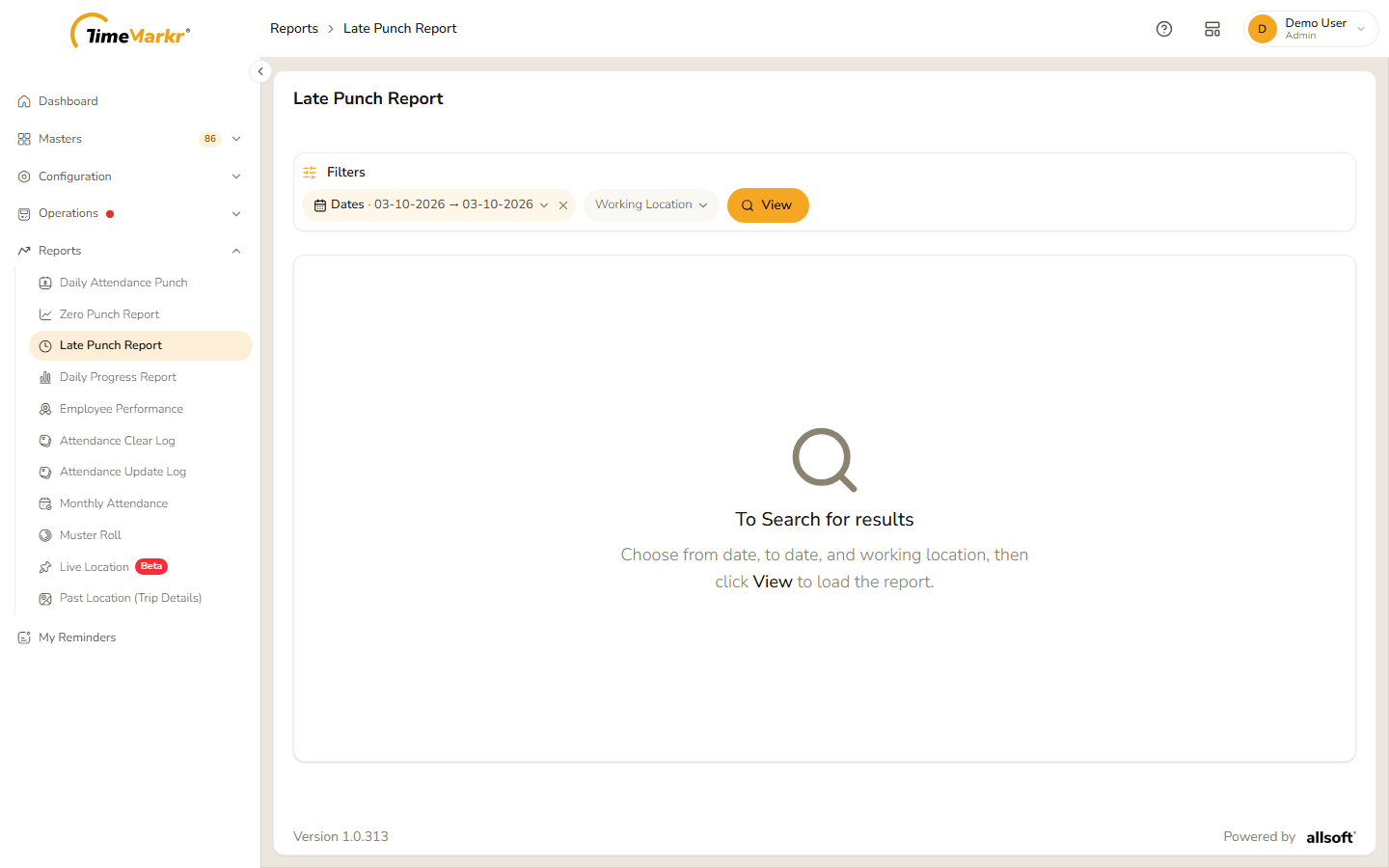Expand the Configuration menu chevron
The height and width of the screenshot is (868, 1389).
236,176
